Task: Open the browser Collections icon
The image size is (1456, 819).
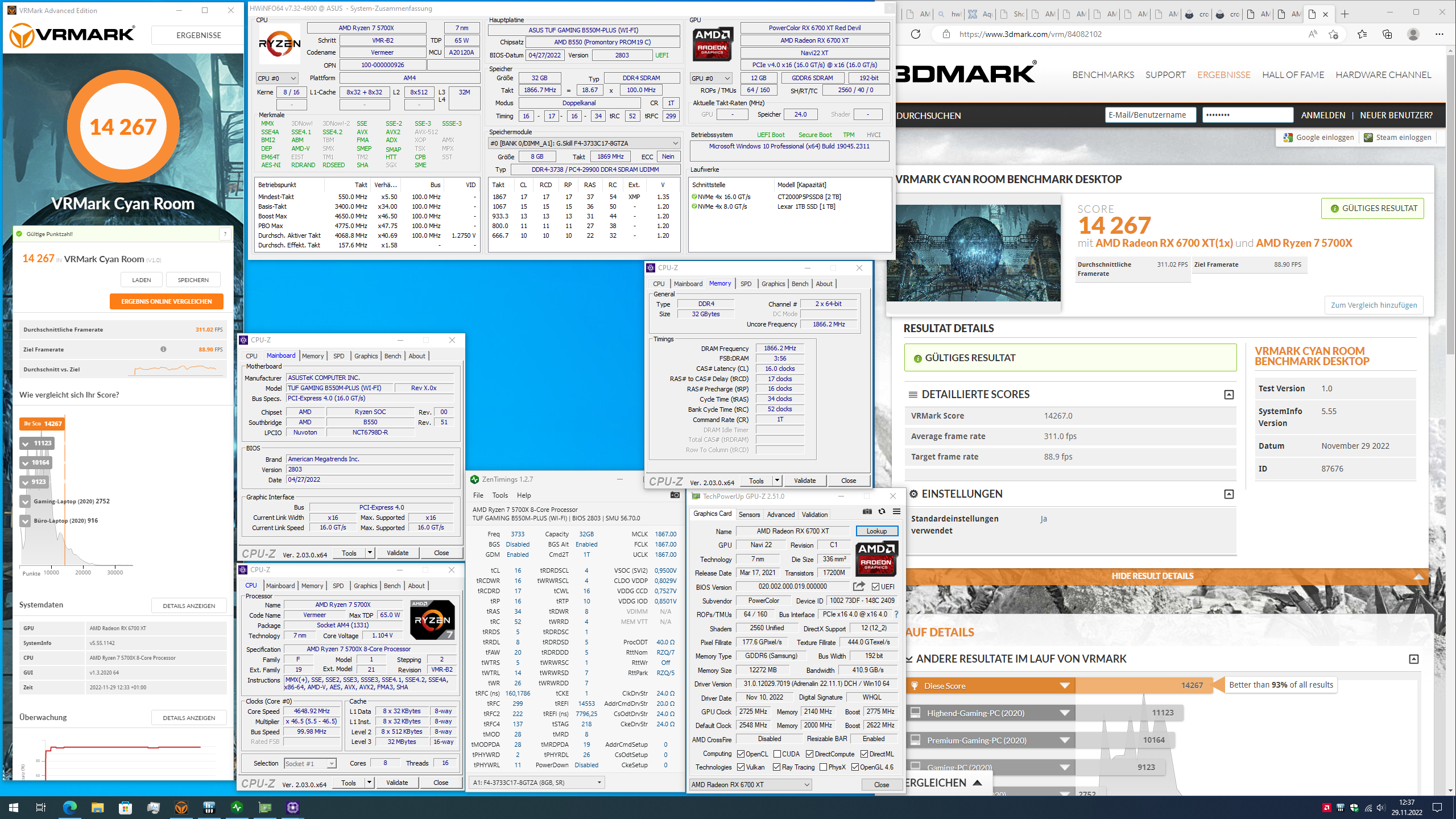Action: (x=1387, y=34)
